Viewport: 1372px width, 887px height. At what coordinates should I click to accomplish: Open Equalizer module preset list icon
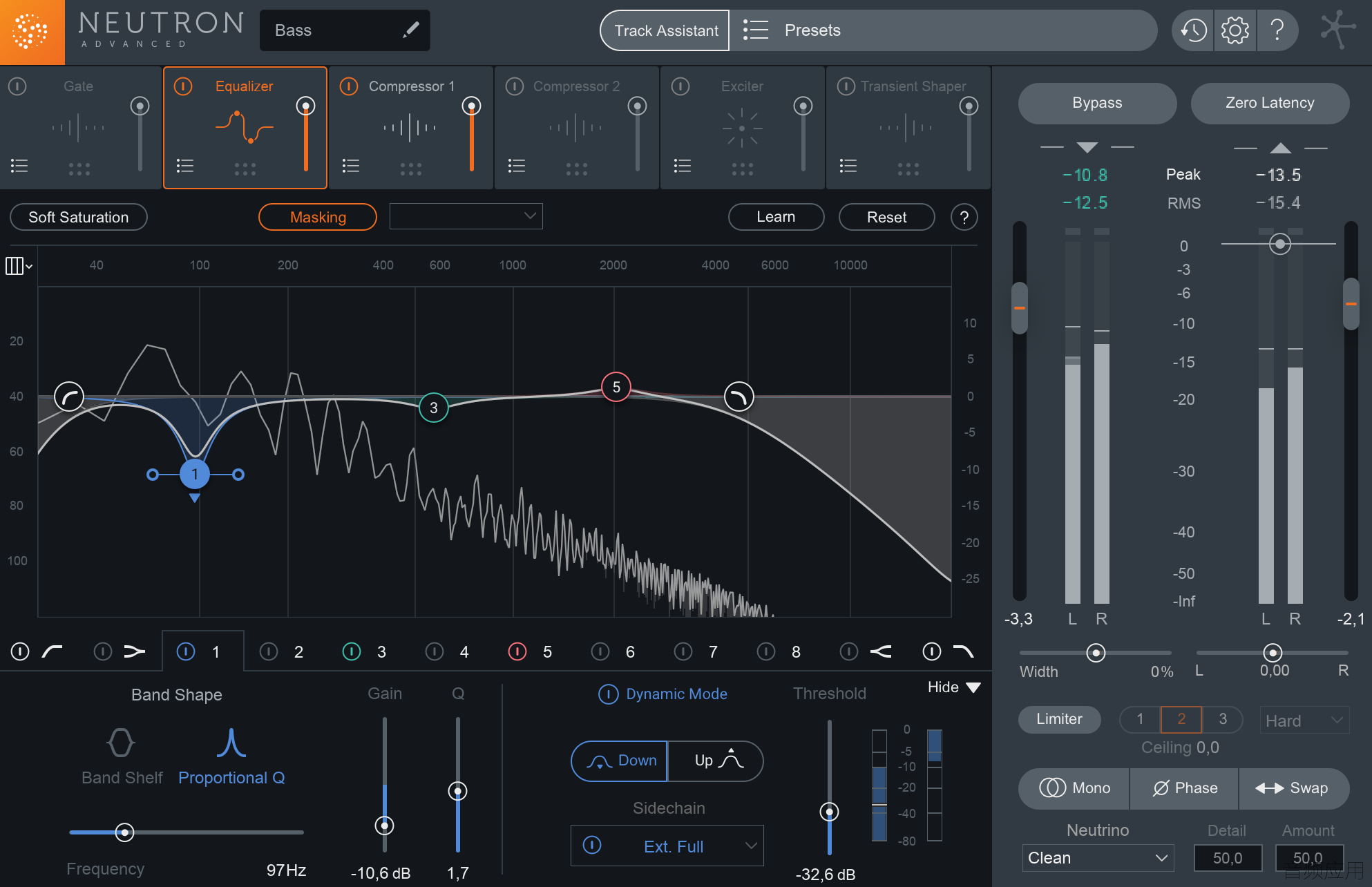coord(185,166)
